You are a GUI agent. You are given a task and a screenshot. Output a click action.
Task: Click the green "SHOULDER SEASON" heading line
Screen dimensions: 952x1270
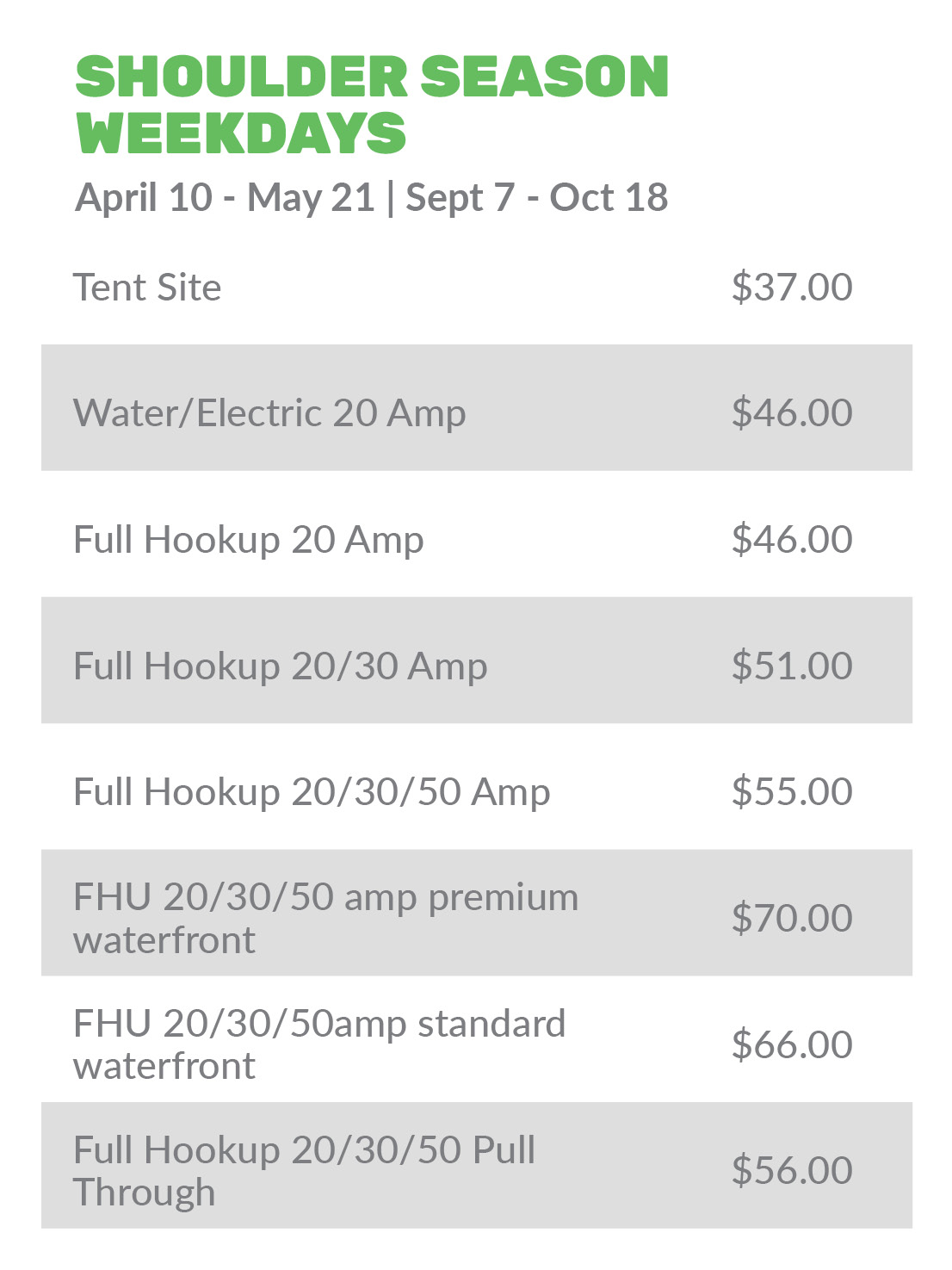(372, 77)
